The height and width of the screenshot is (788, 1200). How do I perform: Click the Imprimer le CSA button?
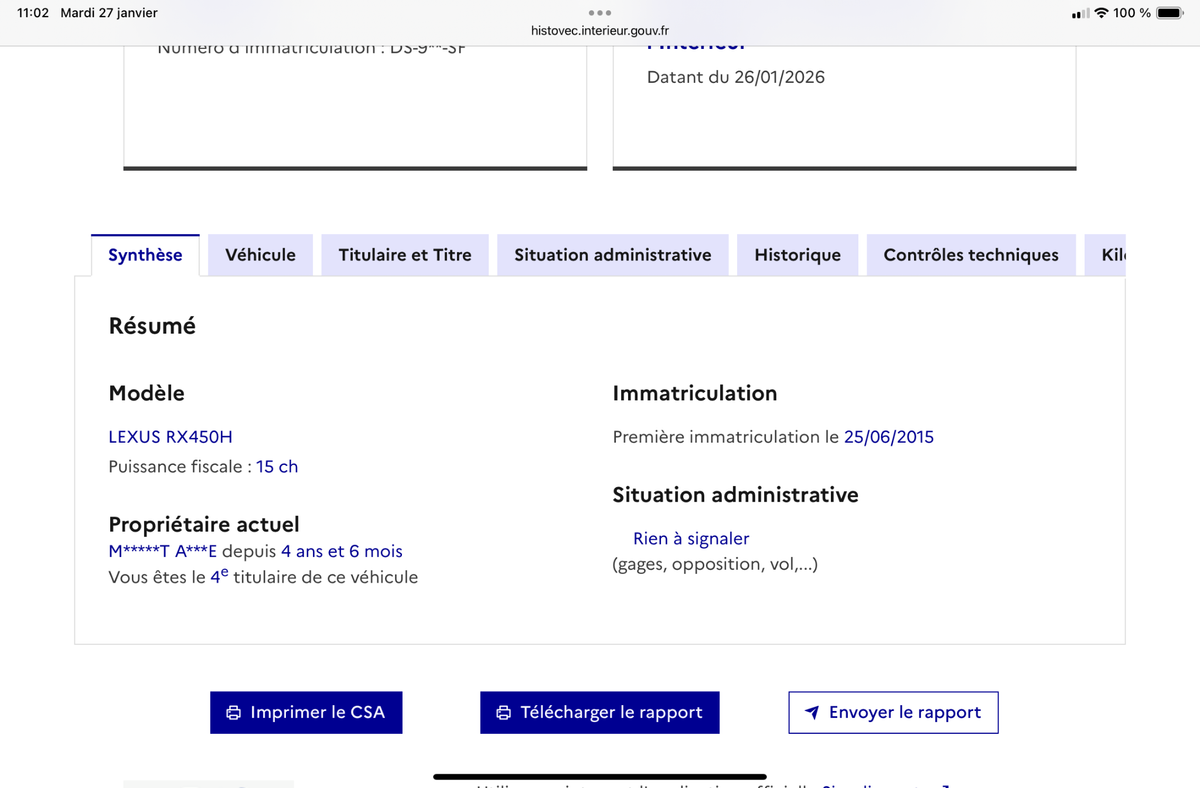(x=306, y=712)
